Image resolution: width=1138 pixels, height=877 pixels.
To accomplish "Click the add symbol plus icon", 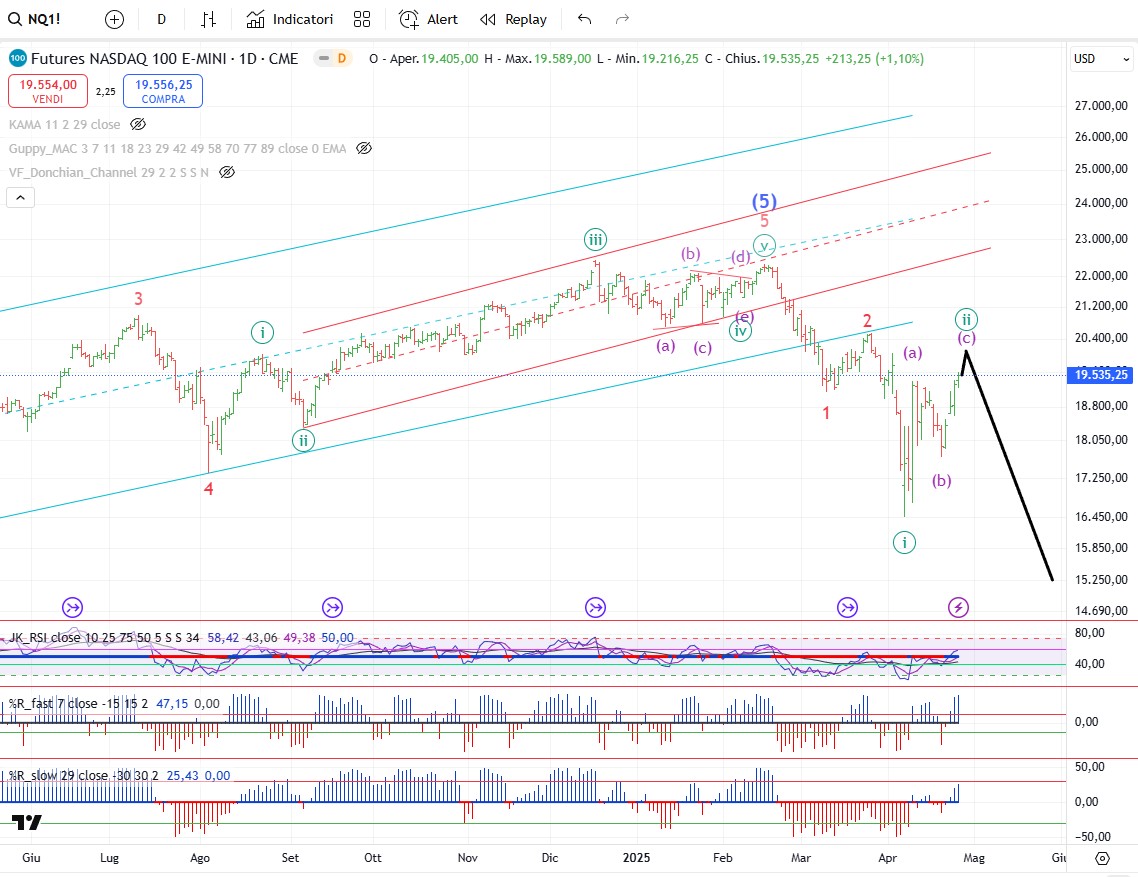I will (x=114, y=20).
